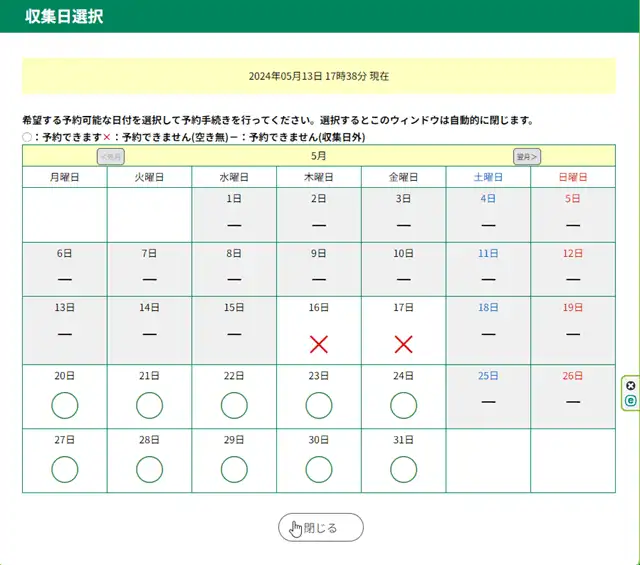Screen dimensions: 640x565
Task: Go to the next month (翌月)
Action: pos(527,157)
